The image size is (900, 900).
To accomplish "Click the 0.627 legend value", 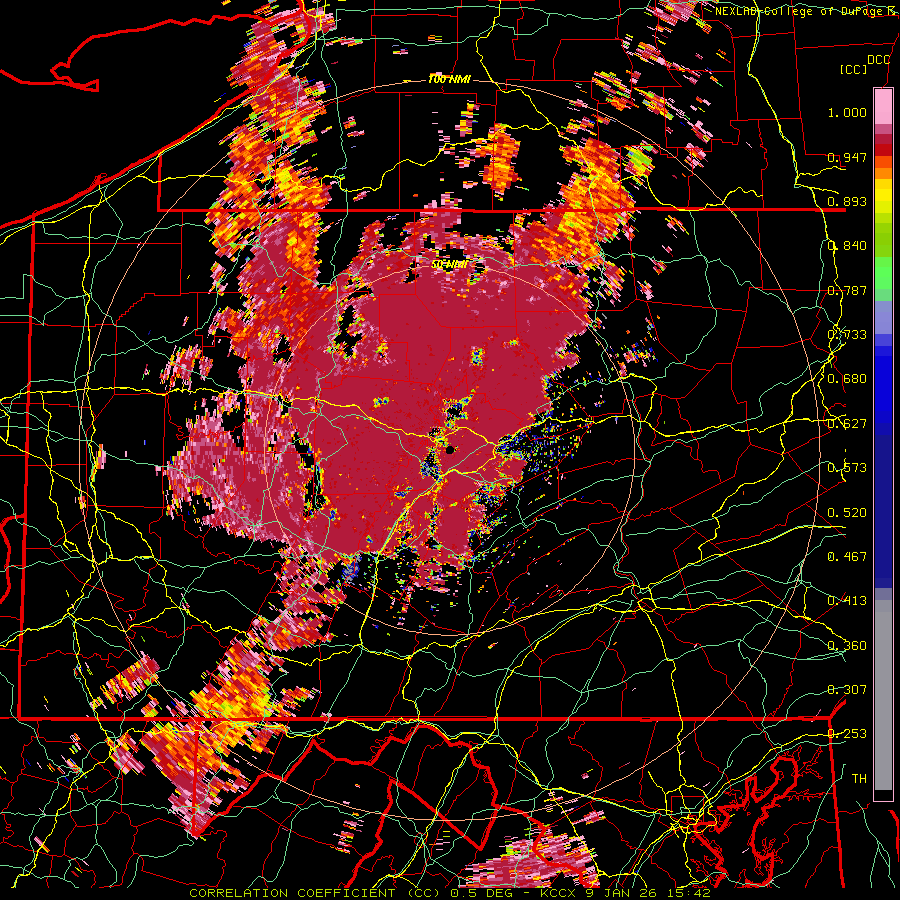I will 847,424.
